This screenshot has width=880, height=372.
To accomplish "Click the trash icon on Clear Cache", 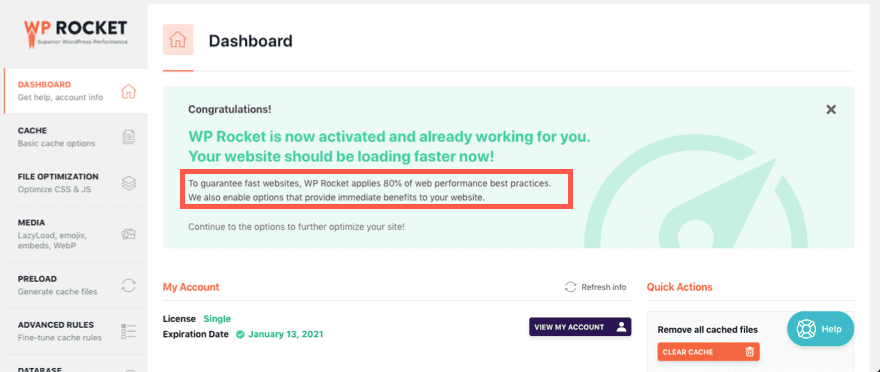I will pos(749,352).
